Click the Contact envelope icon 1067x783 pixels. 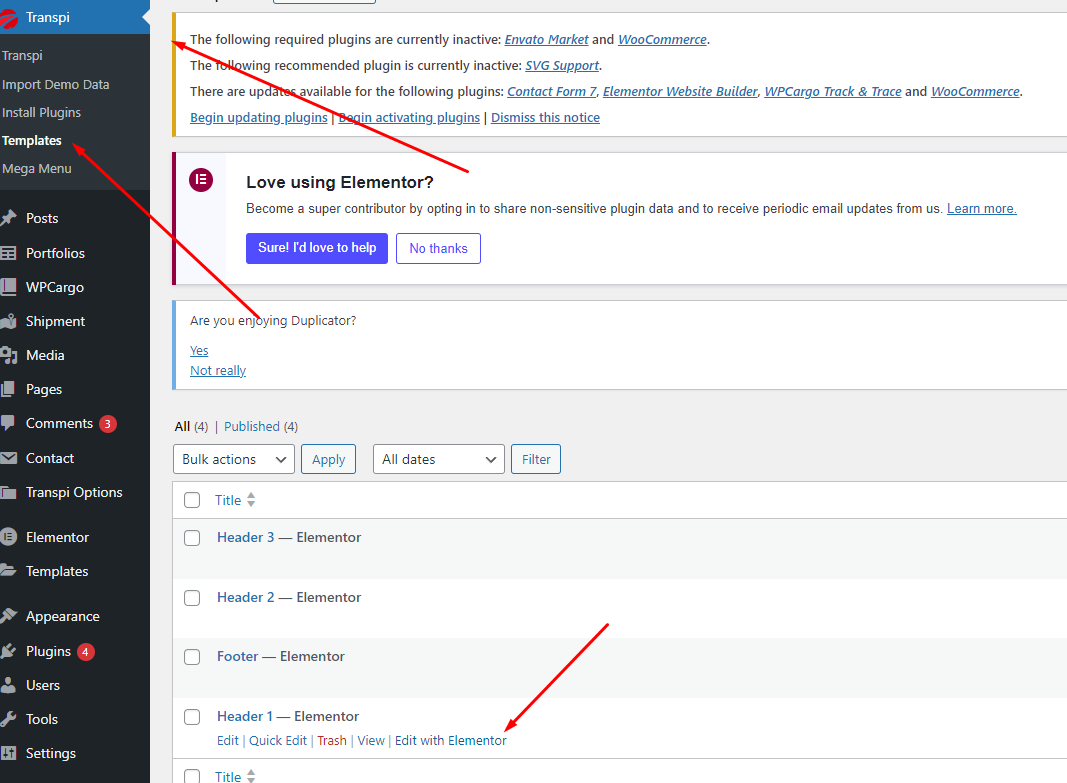[x=8, y=458]
